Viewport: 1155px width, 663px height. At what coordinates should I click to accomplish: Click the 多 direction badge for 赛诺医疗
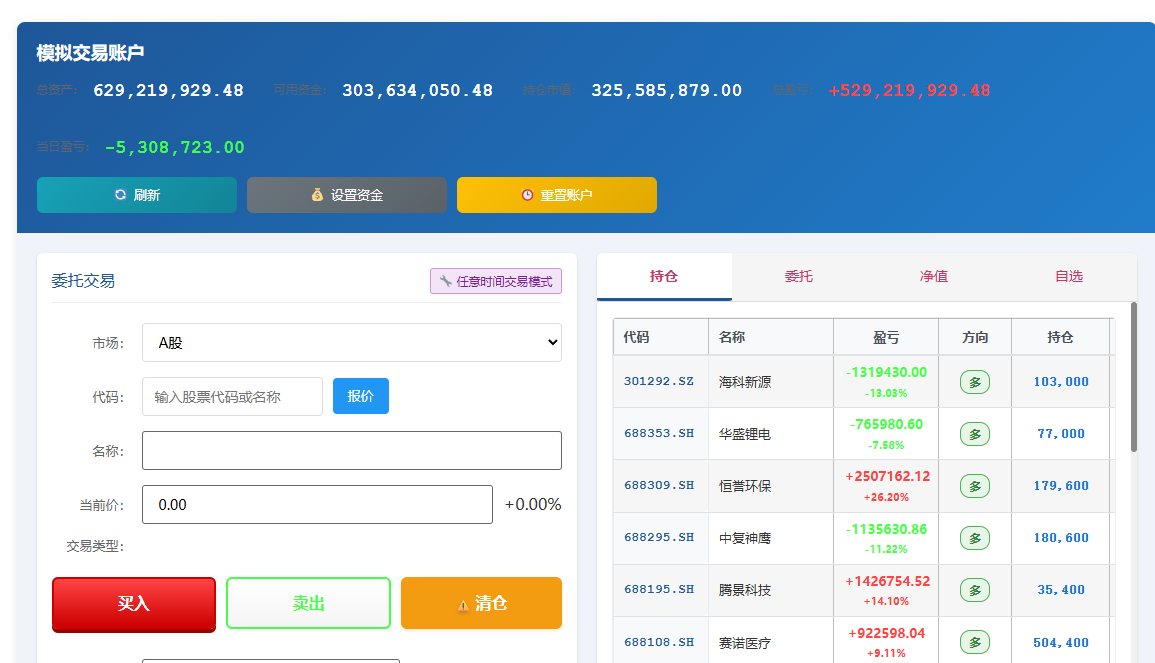974,642
